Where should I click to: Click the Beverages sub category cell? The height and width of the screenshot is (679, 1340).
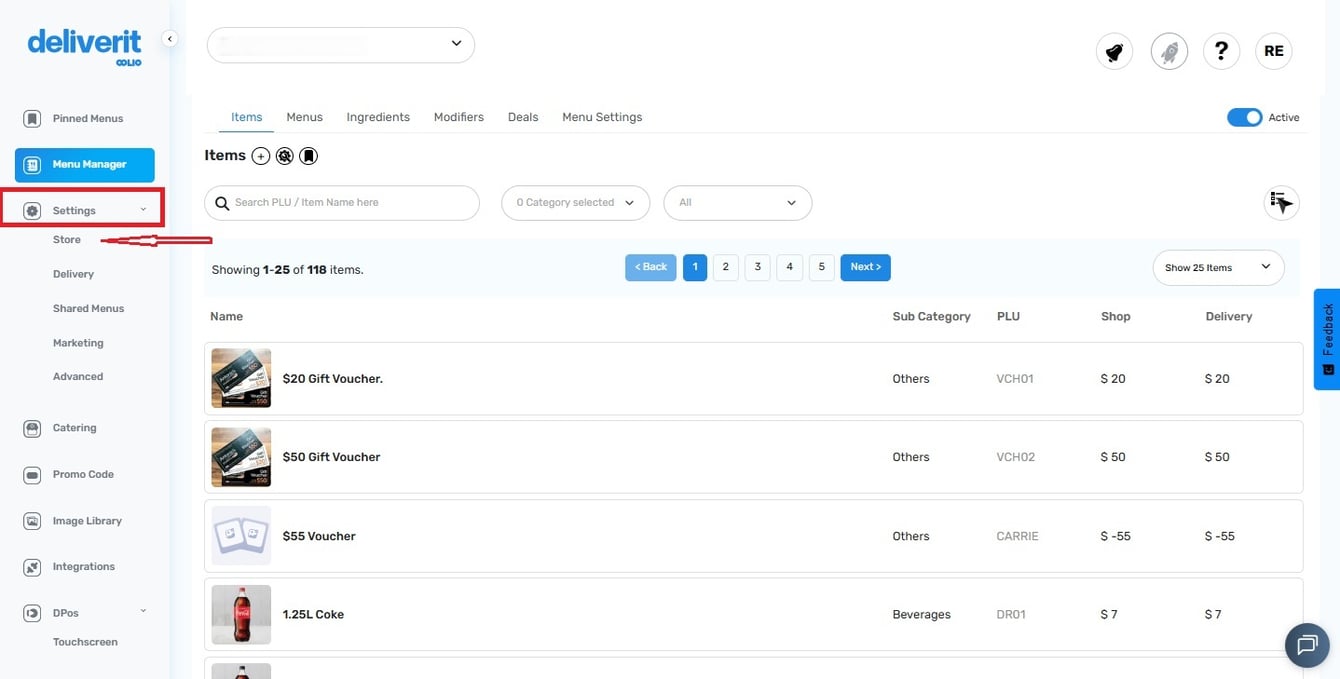(x=921, y=615)
